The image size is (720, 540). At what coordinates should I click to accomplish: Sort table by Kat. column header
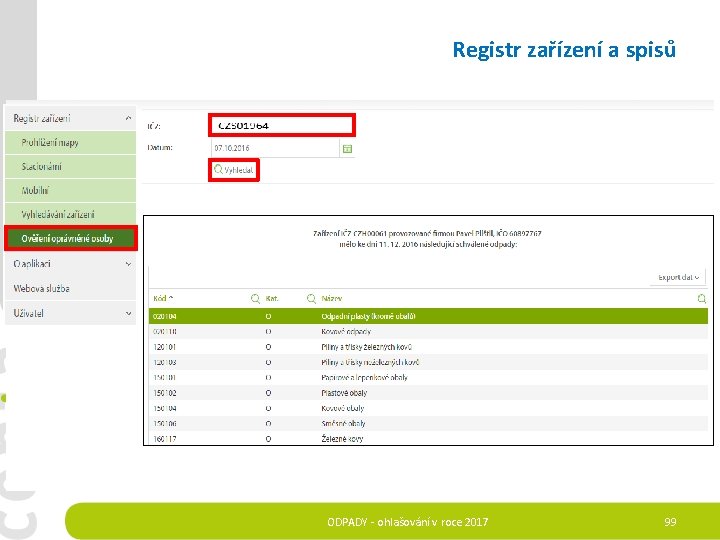pos(272,298)
